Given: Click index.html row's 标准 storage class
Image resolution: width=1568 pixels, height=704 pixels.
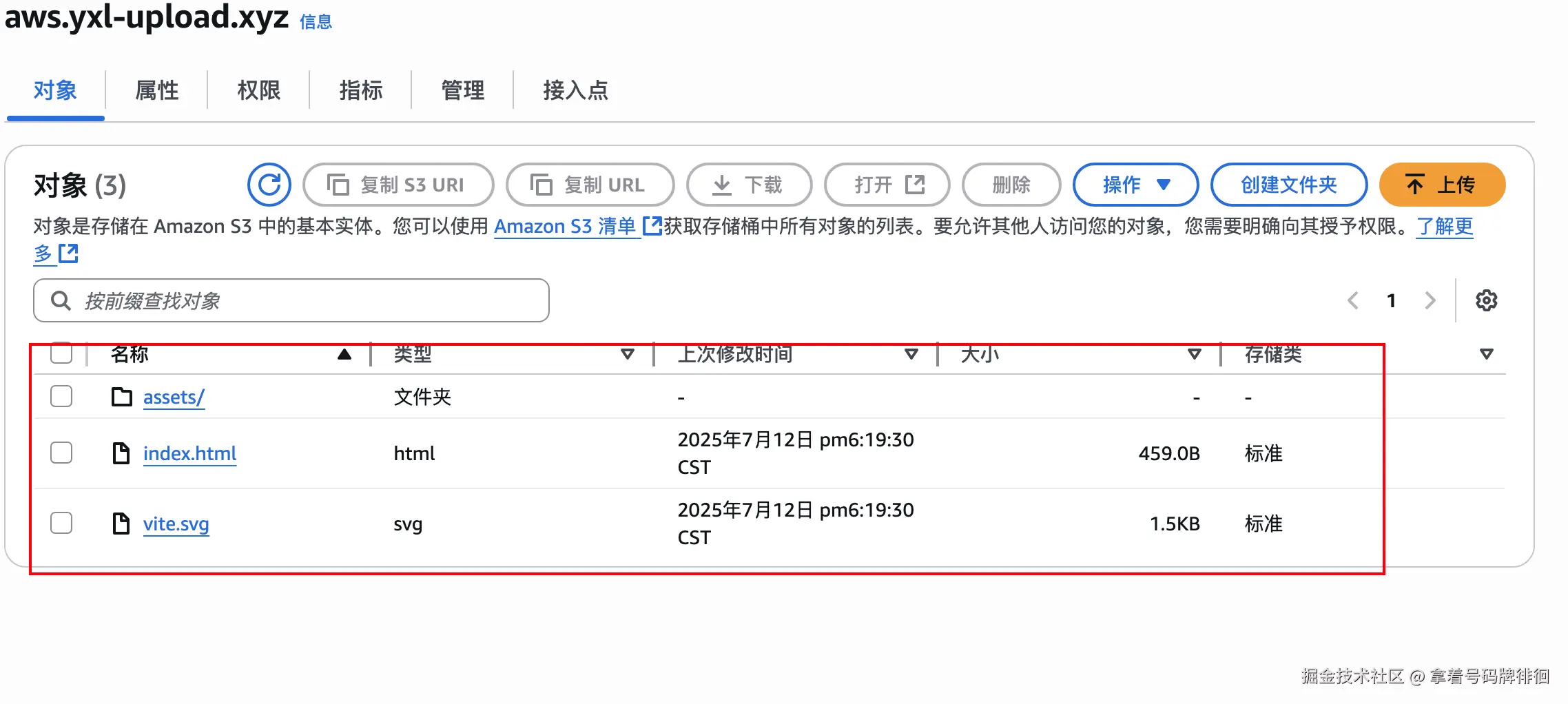Looking at the screenshot, I should 1263,453.
